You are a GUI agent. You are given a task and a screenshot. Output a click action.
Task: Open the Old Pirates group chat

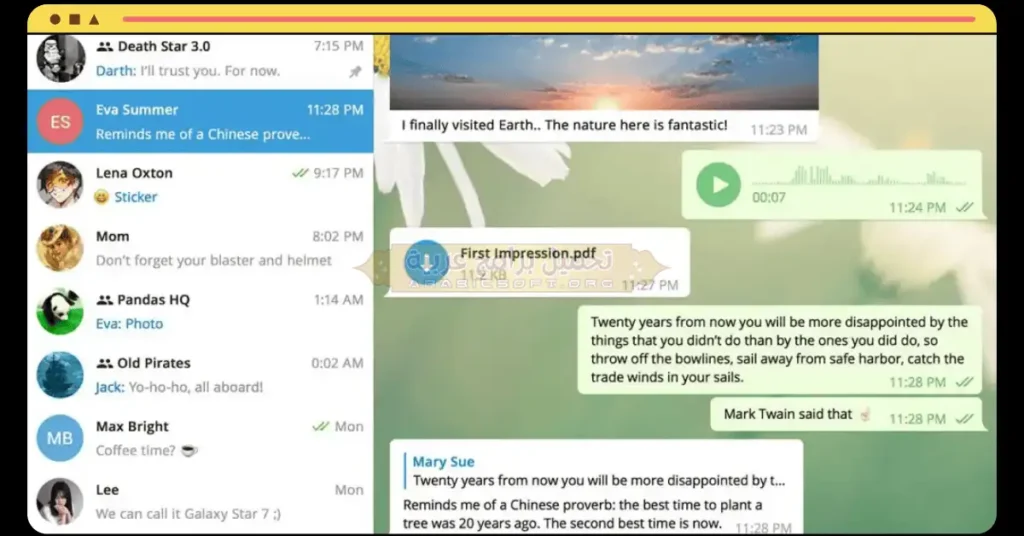coord(200,375)
